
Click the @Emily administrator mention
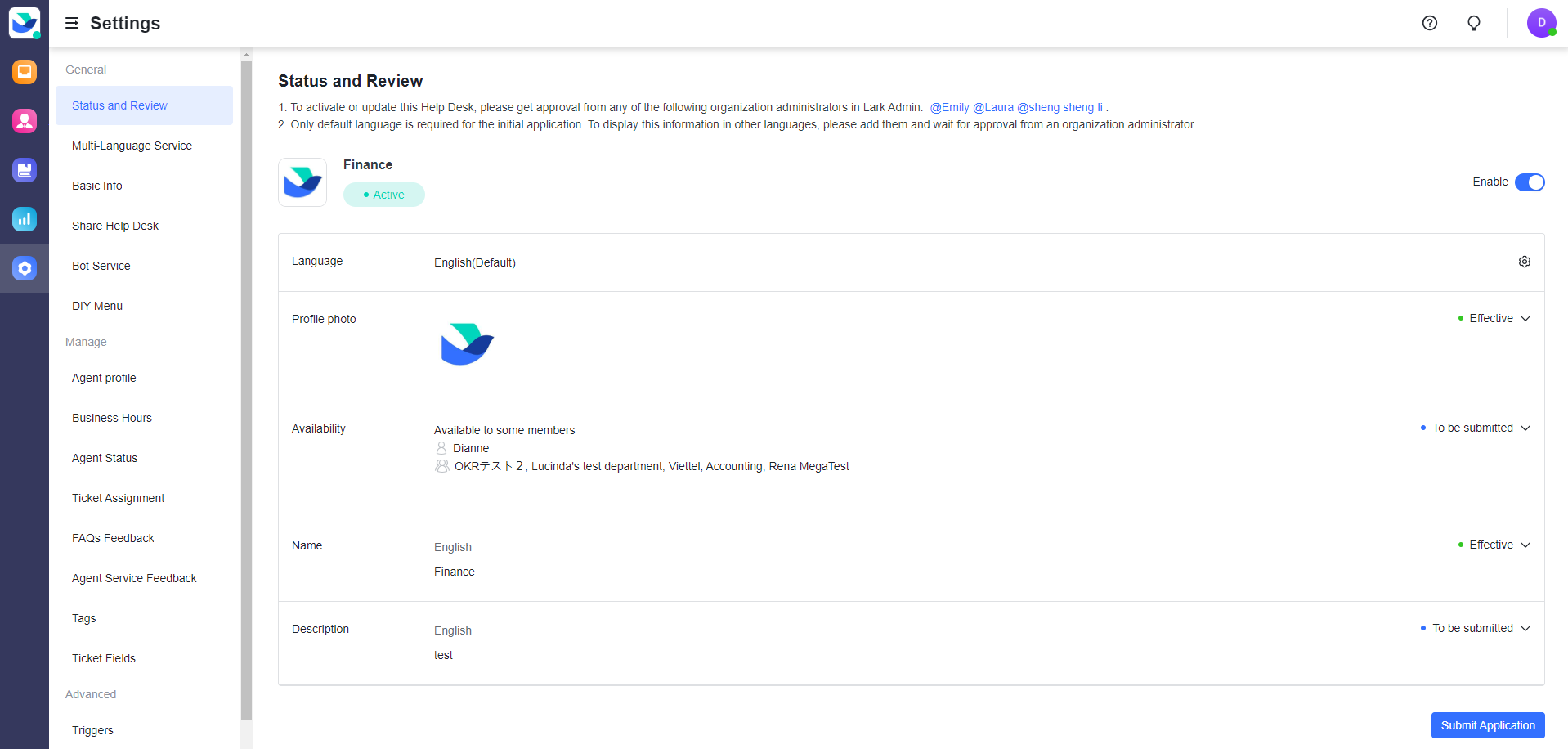[949, 107]
